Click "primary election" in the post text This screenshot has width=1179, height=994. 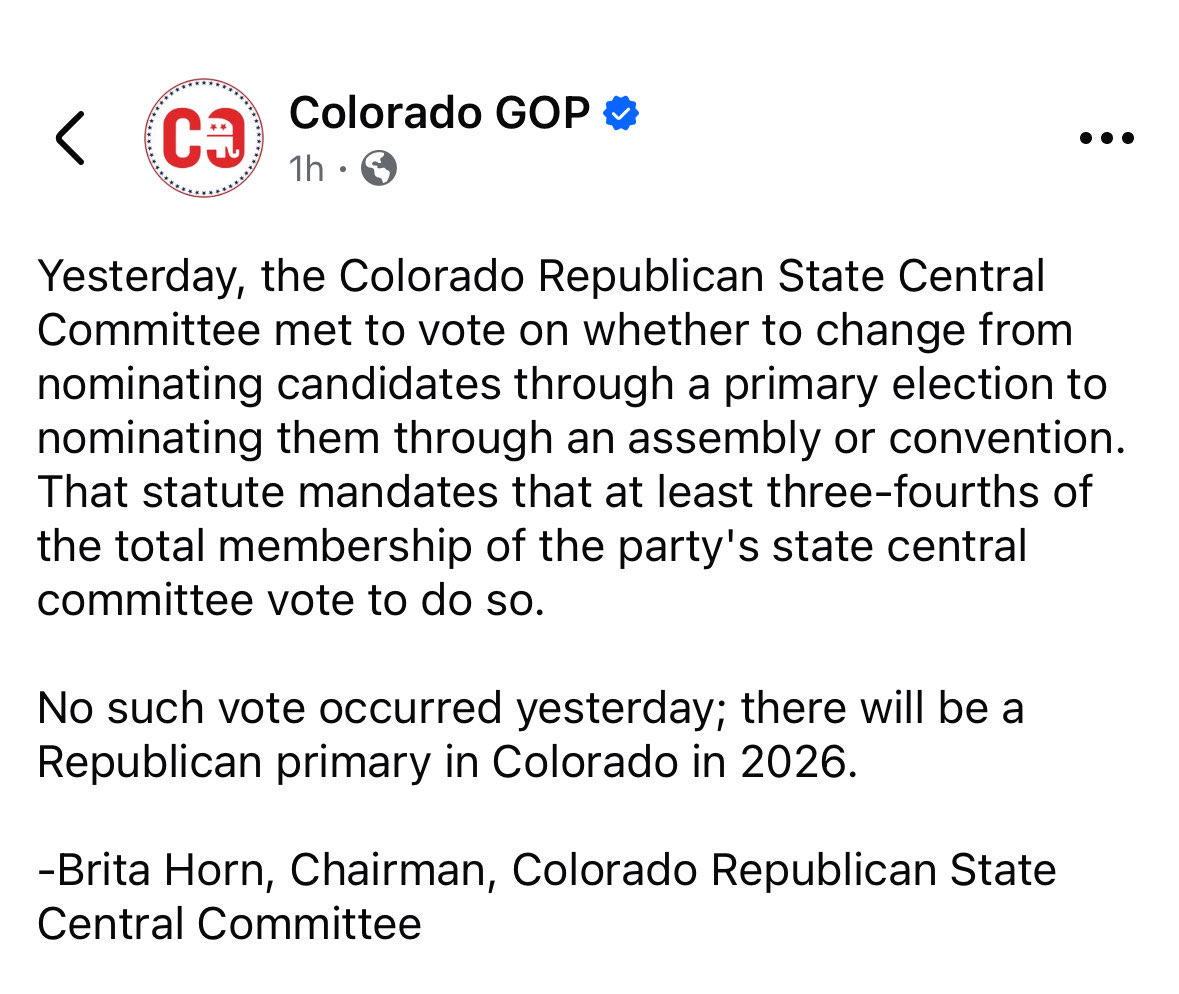[x=866, y=384]
